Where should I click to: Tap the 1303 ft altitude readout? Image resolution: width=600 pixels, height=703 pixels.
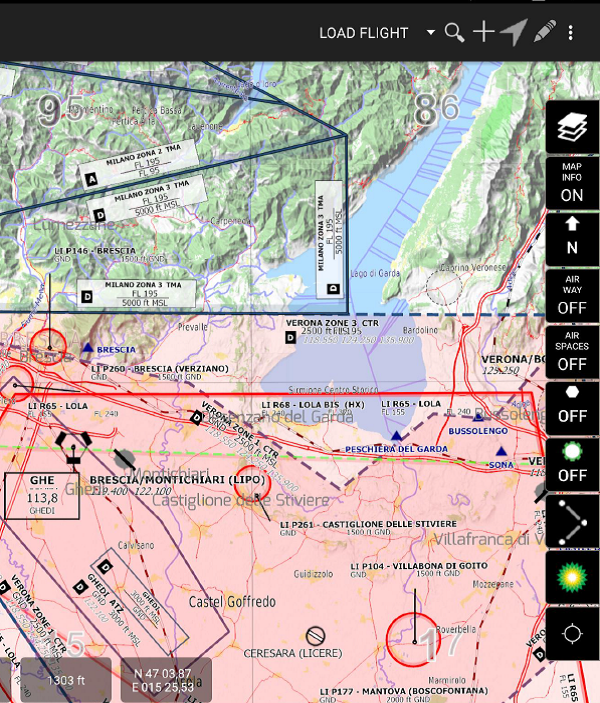64,680
